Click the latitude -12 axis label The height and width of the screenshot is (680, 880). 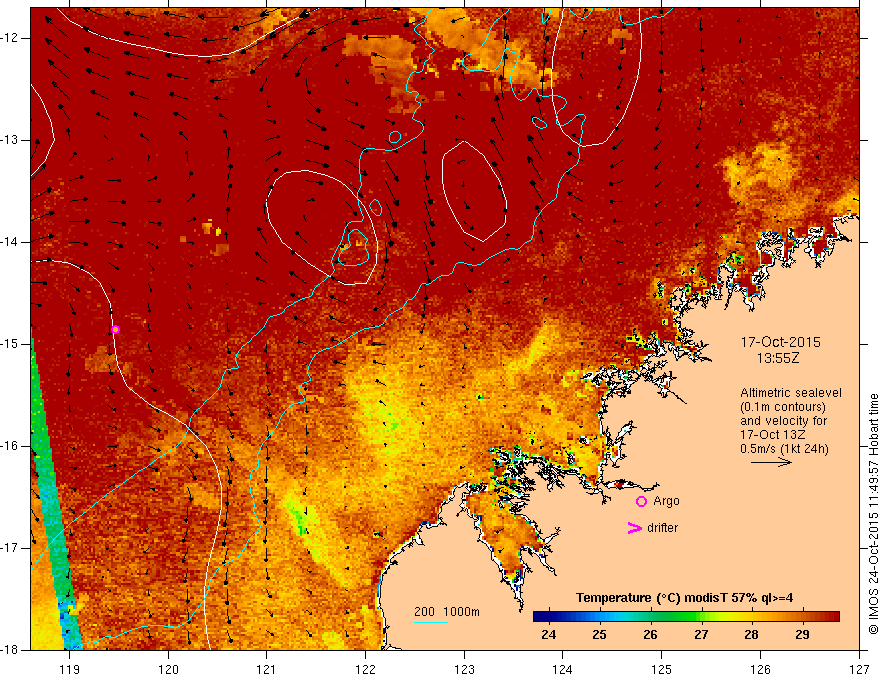(x=11, y=38)
